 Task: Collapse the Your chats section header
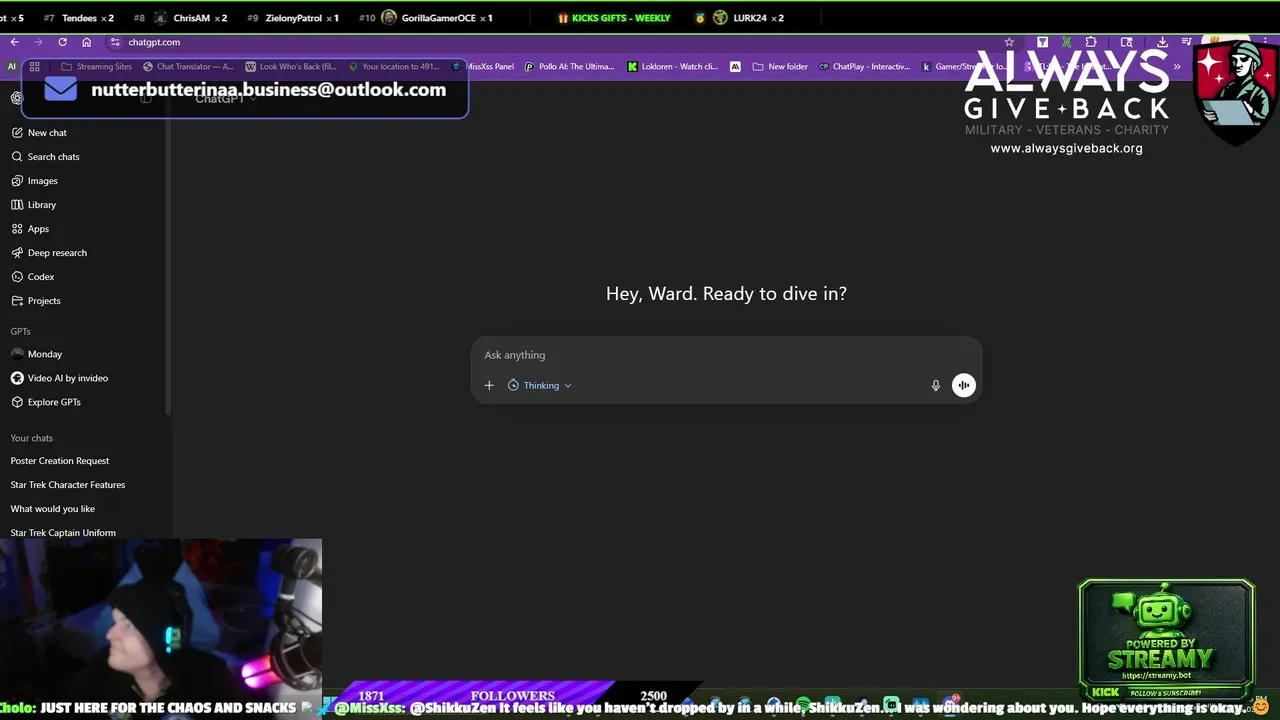tap(32, 438)
